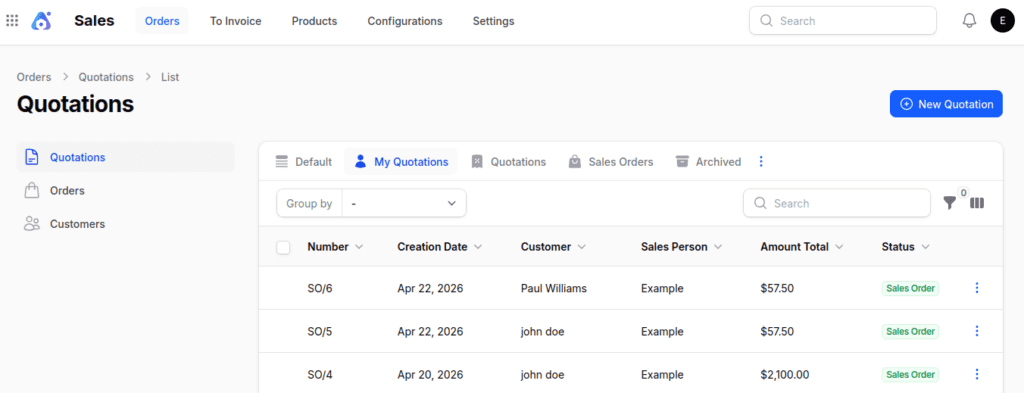Click the Sales Order badge for SO/6
Screen dimensions: 1024x393
point(910,288)
